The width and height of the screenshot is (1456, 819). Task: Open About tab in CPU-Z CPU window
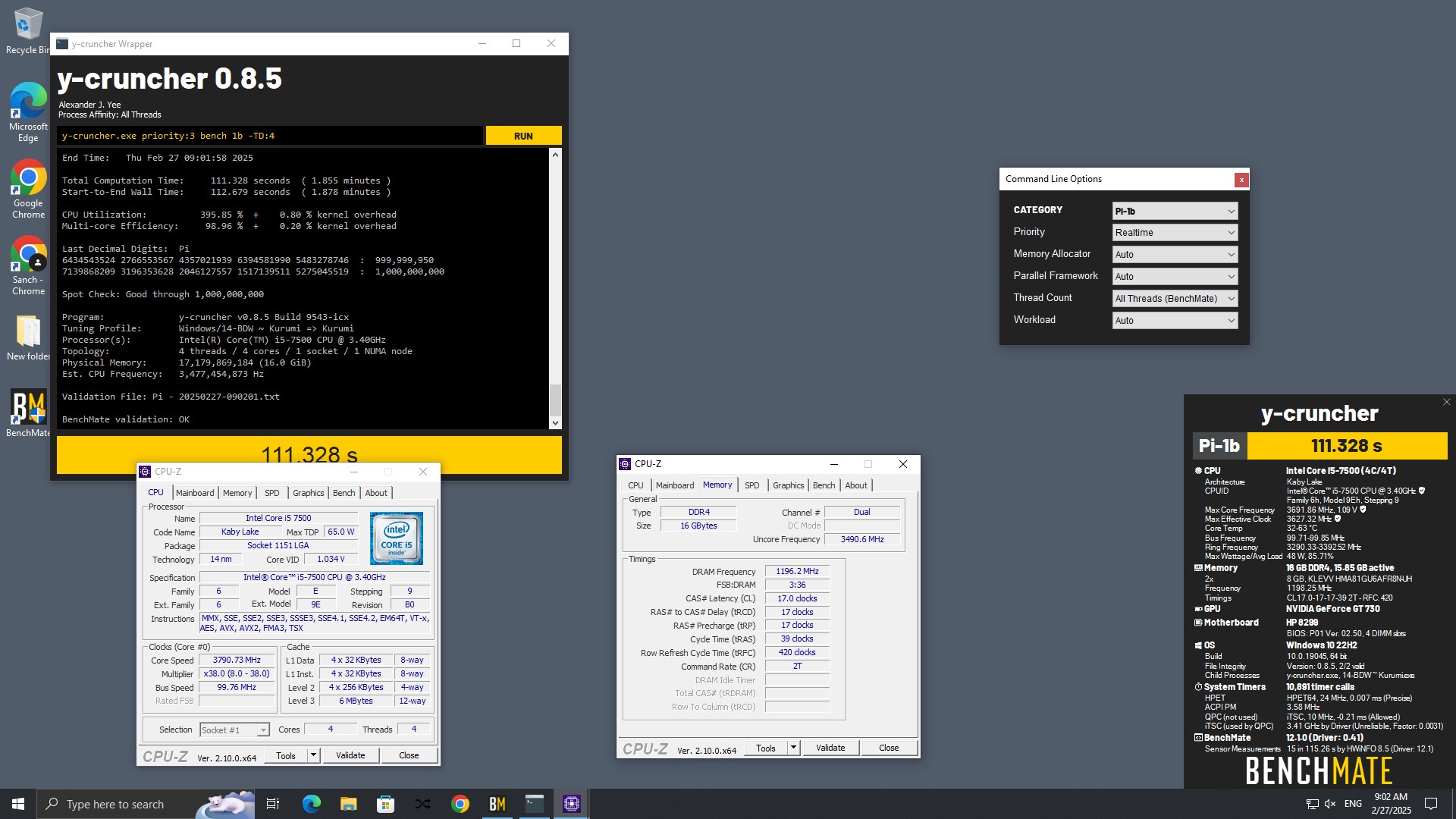pos(376,493)
